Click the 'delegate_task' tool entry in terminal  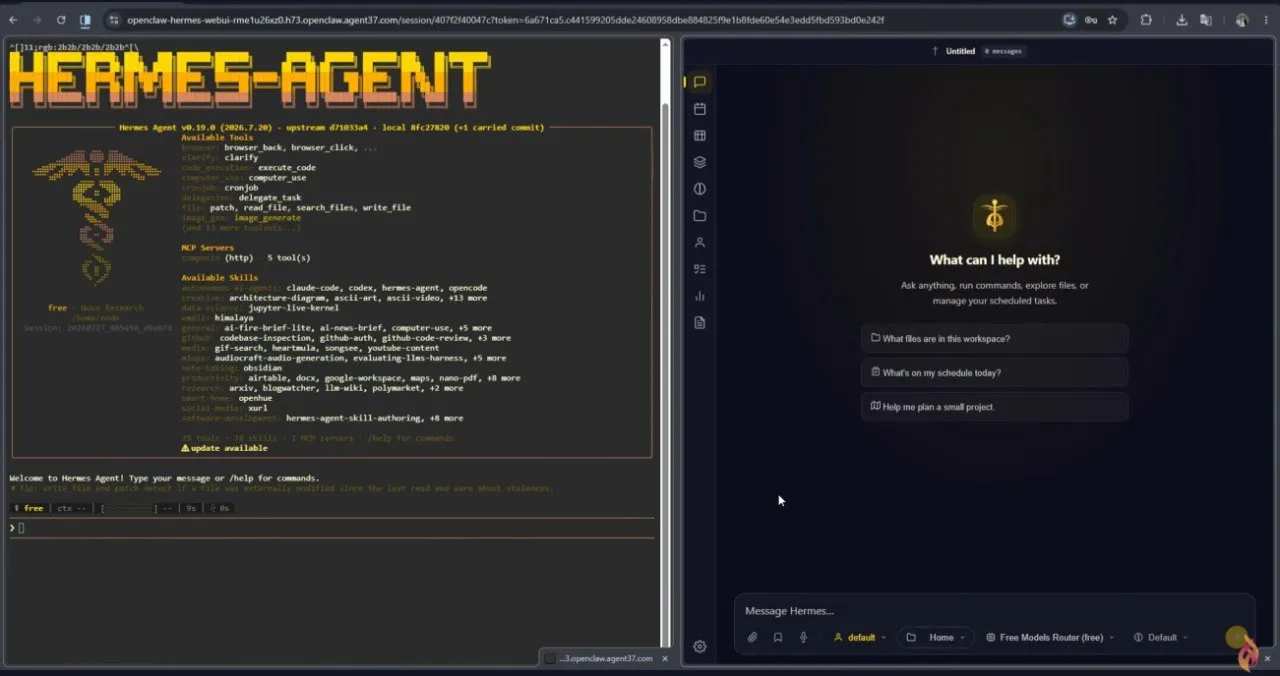269,198
